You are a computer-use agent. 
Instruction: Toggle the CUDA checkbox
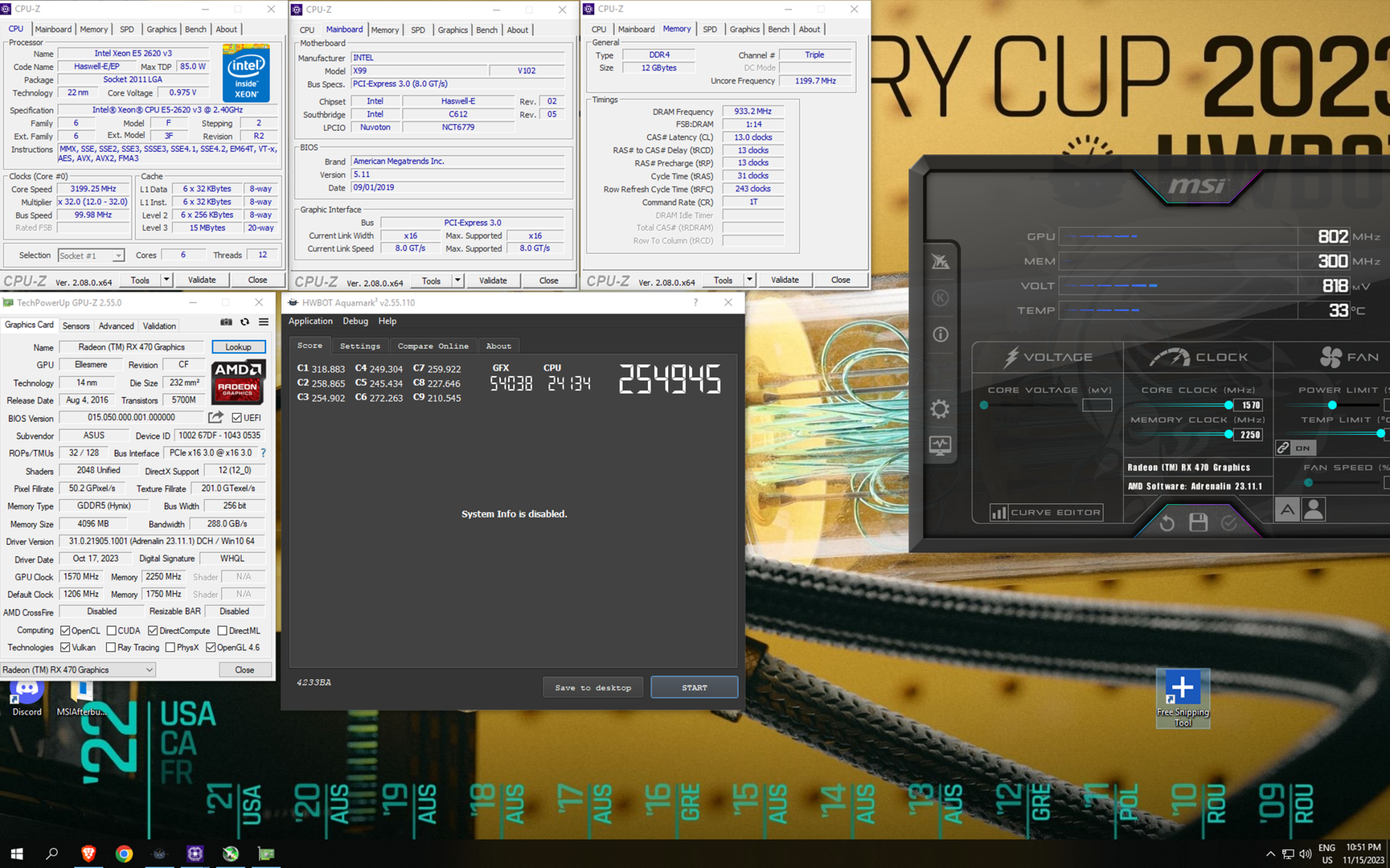tap(112, 631)
